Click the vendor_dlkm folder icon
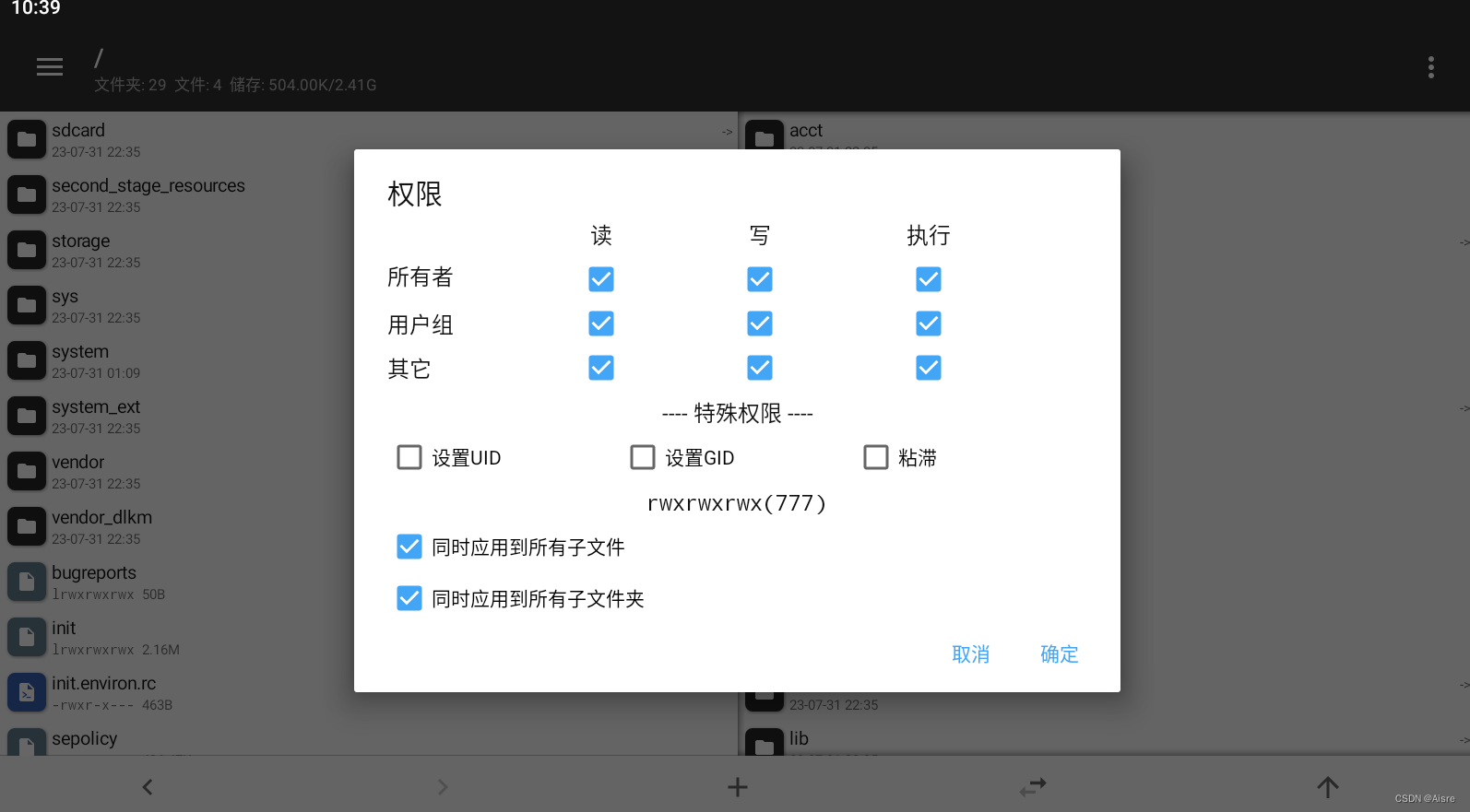The width and height of the screenshot is (1470, 812). pos(27,526)
